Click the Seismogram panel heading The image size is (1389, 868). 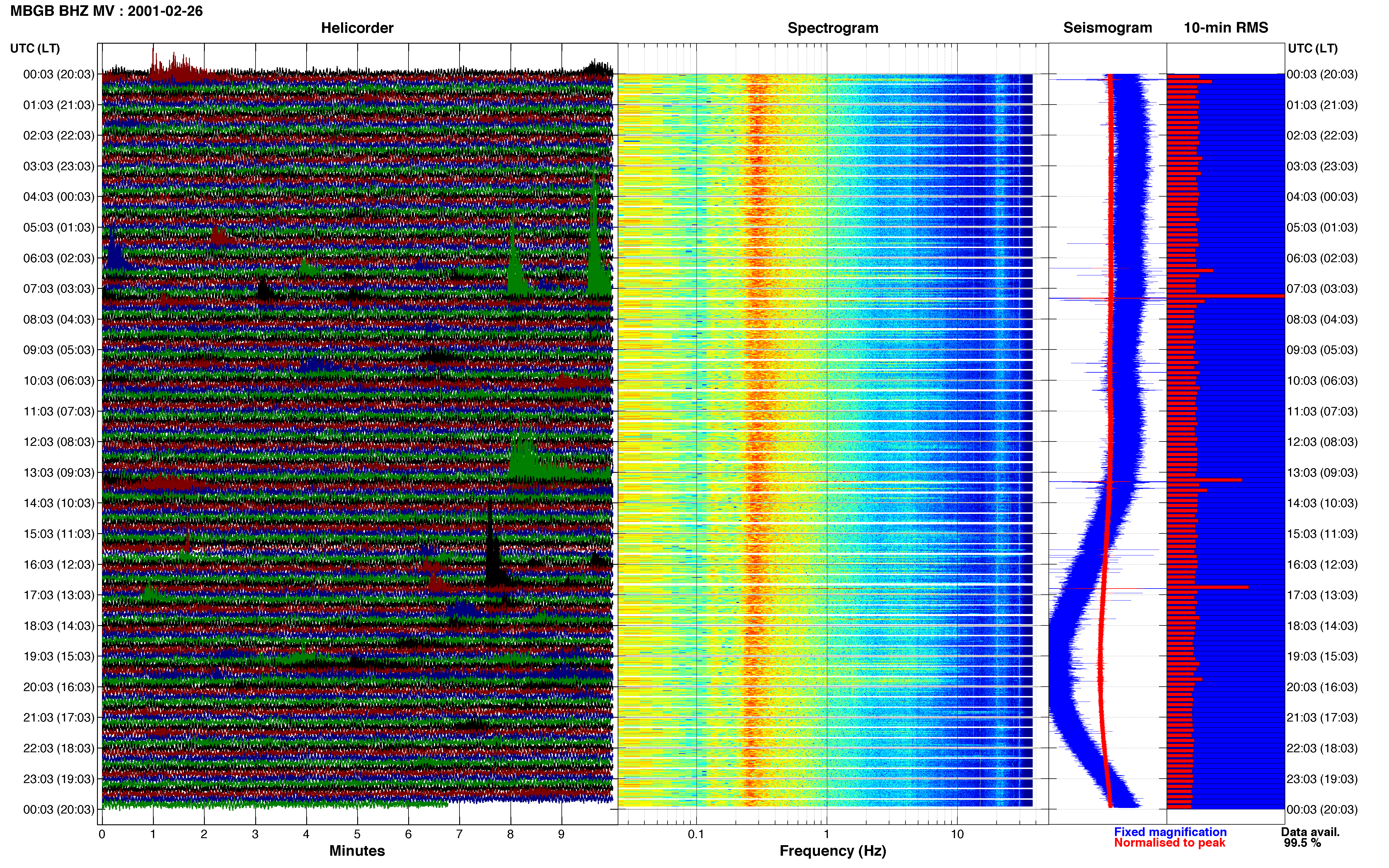click(1108, 28)
